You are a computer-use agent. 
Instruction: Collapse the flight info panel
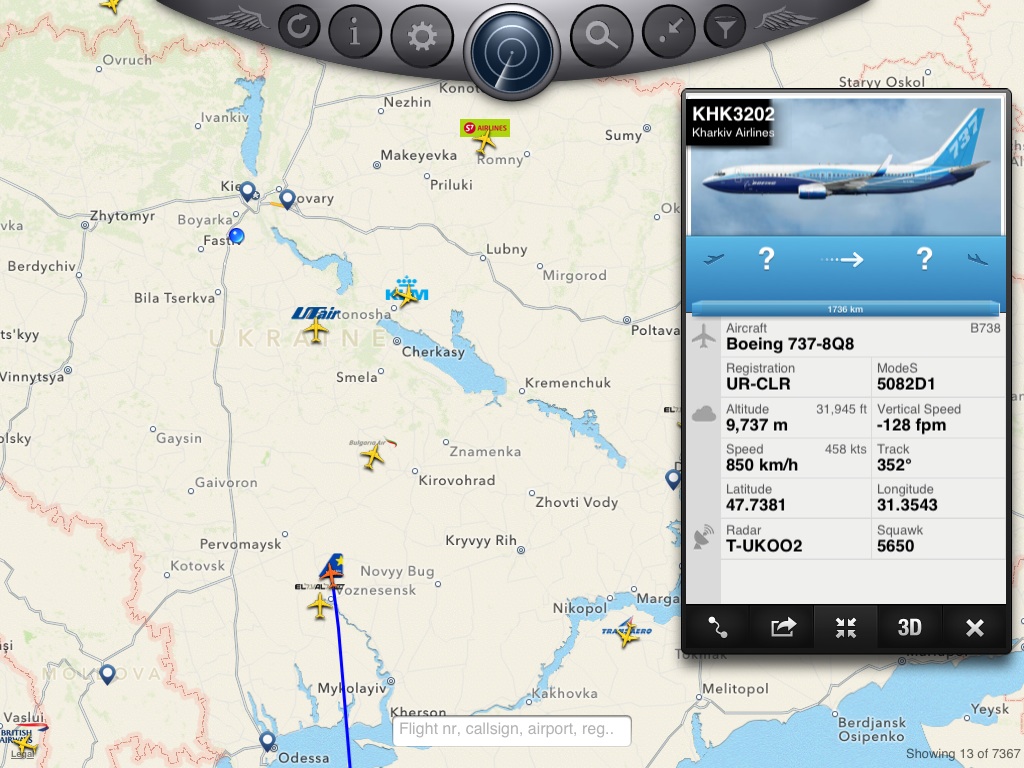click(846, 628)
